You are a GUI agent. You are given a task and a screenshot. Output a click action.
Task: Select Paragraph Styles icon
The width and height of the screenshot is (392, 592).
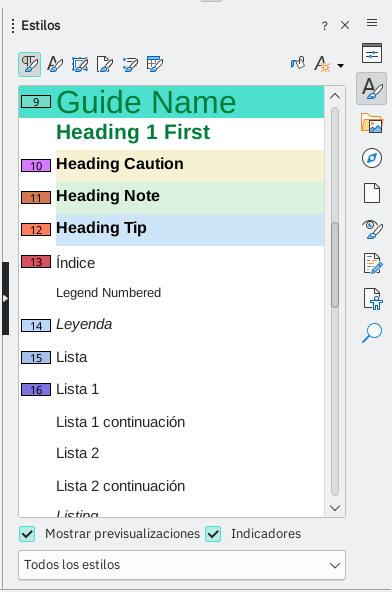click(29, 64)
